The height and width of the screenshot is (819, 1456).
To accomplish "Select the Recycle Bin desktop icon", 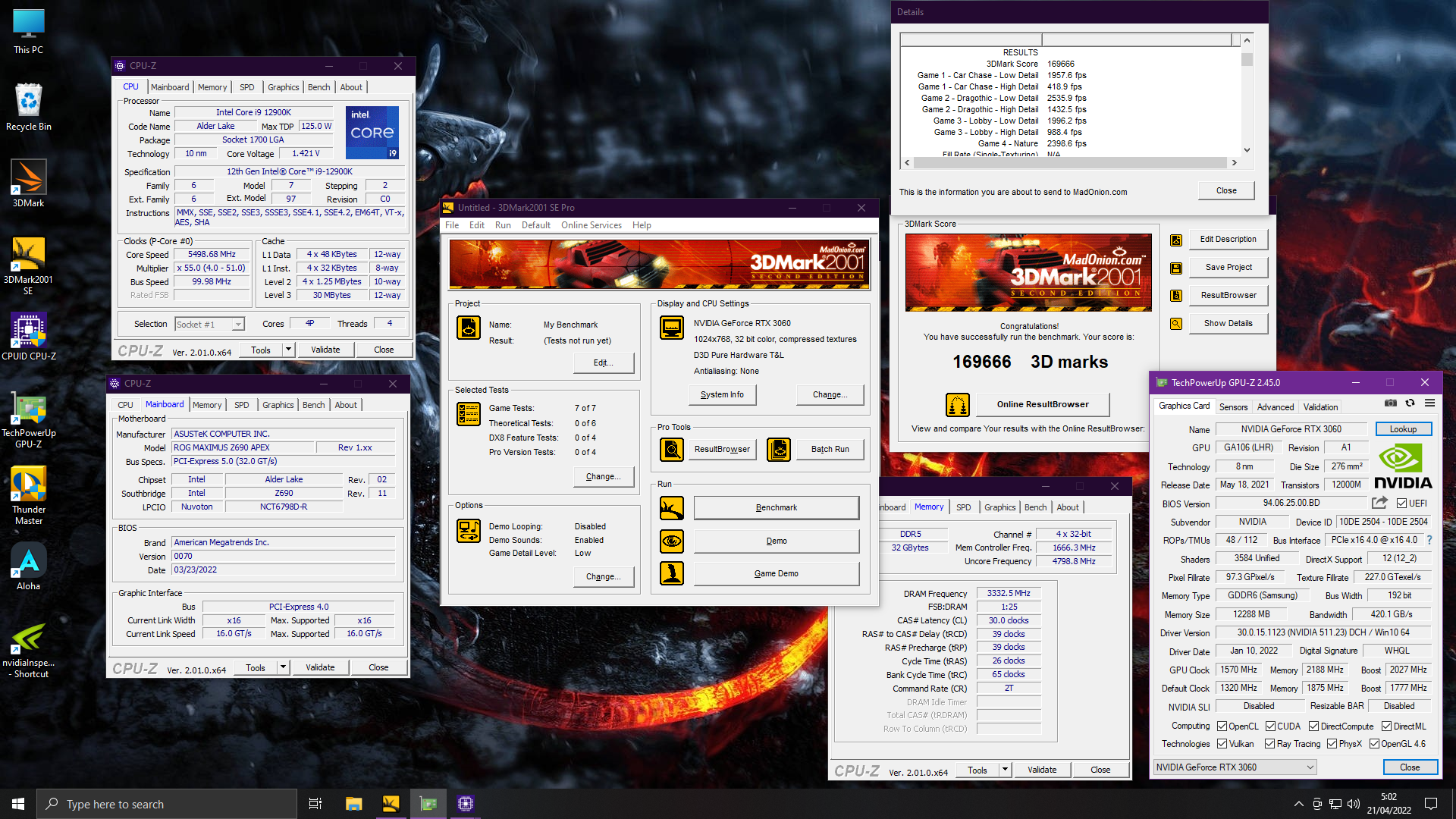I will coord(29,107).
